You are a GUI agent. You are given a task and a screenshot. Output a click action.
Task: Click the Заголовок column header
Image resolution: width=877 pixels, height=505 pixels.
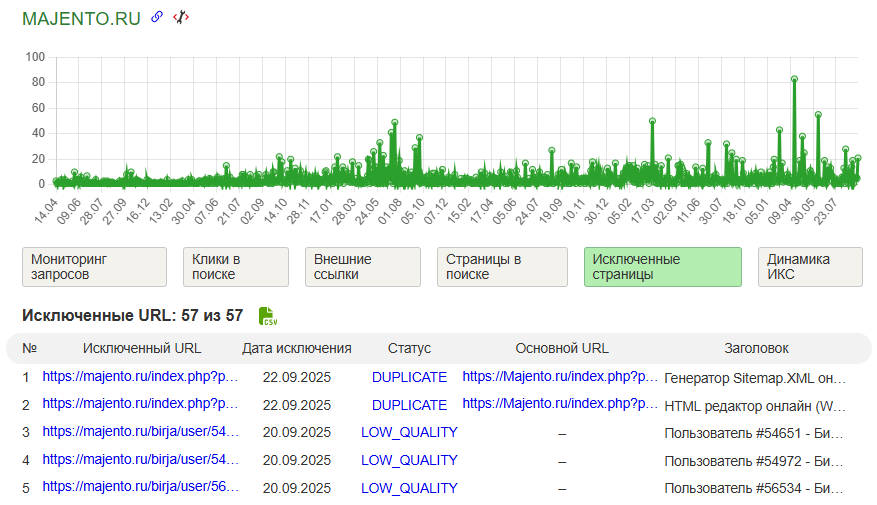[756, 348]
